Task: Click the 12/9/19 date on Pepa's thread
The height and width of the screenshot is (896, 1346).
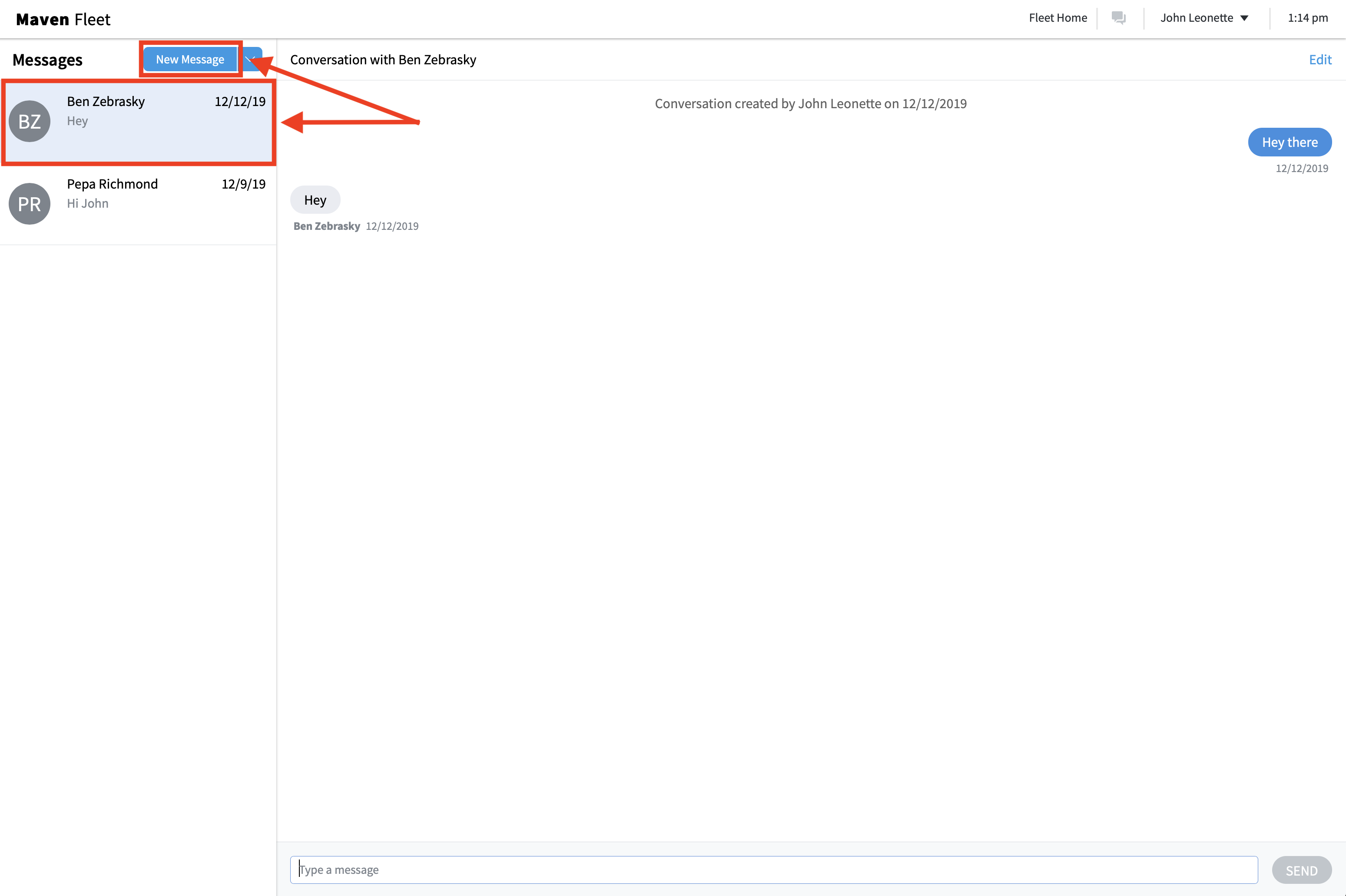Action: point(243,184)
